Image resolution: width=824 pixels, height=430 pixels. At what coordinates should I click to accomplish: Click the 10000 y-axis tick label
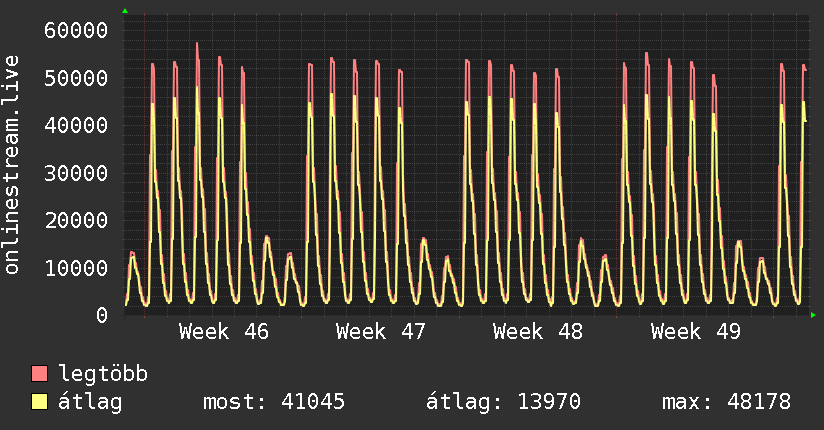(x=76, y=269)
